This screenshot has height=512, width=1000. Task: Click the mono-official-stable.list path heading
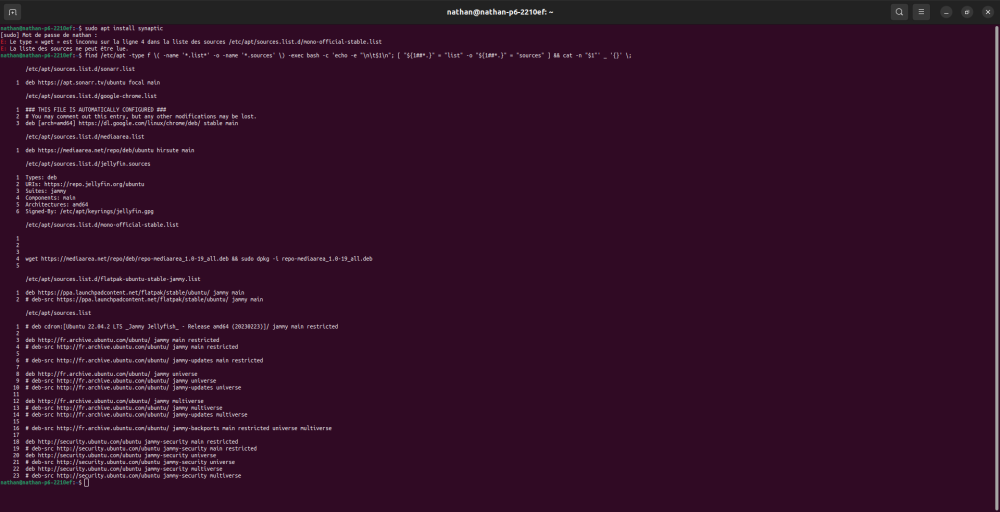click(98, 225)
